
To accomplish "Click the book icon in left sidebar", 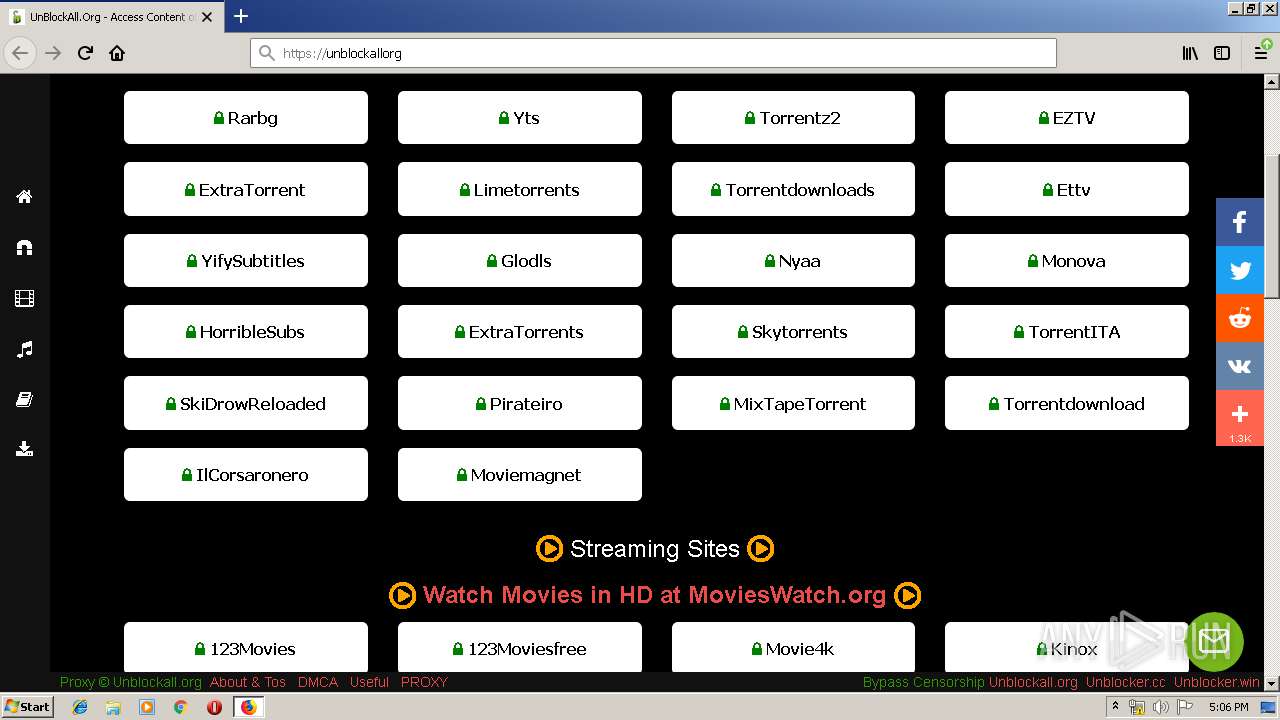I will click(25, 399).
